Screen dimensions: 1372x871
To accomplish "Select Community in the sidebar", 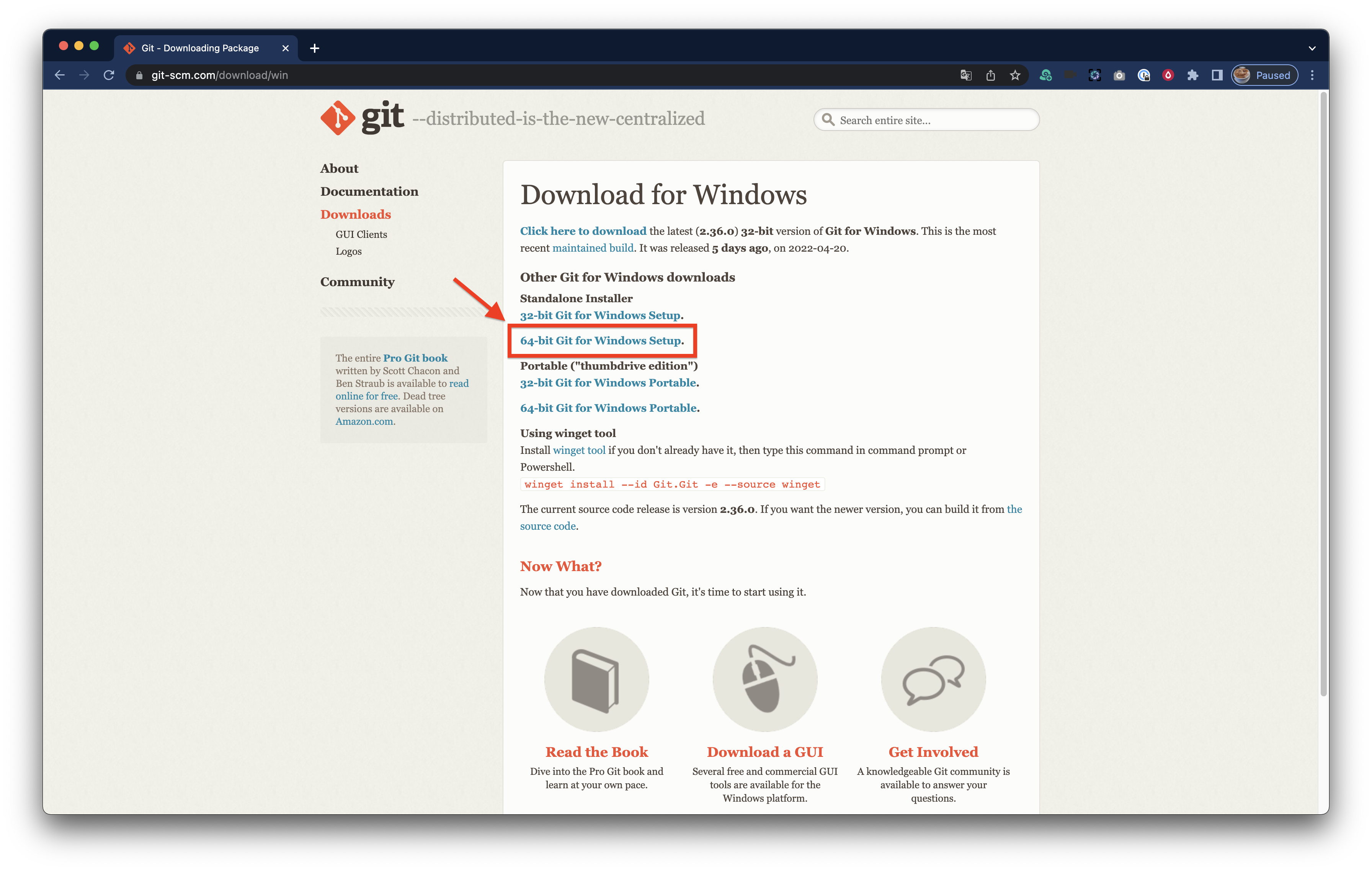I will click(357, 282).
